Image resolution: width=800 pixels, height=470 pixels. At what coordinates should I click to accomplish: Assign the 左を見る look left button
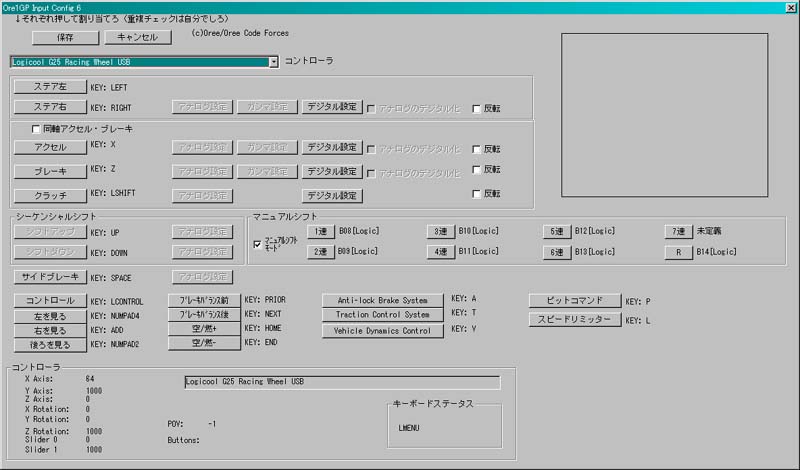pos(50,316)
